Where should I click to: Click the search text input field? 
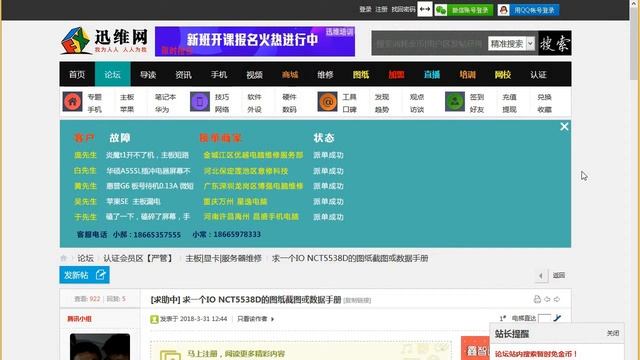tap(429, 43)
